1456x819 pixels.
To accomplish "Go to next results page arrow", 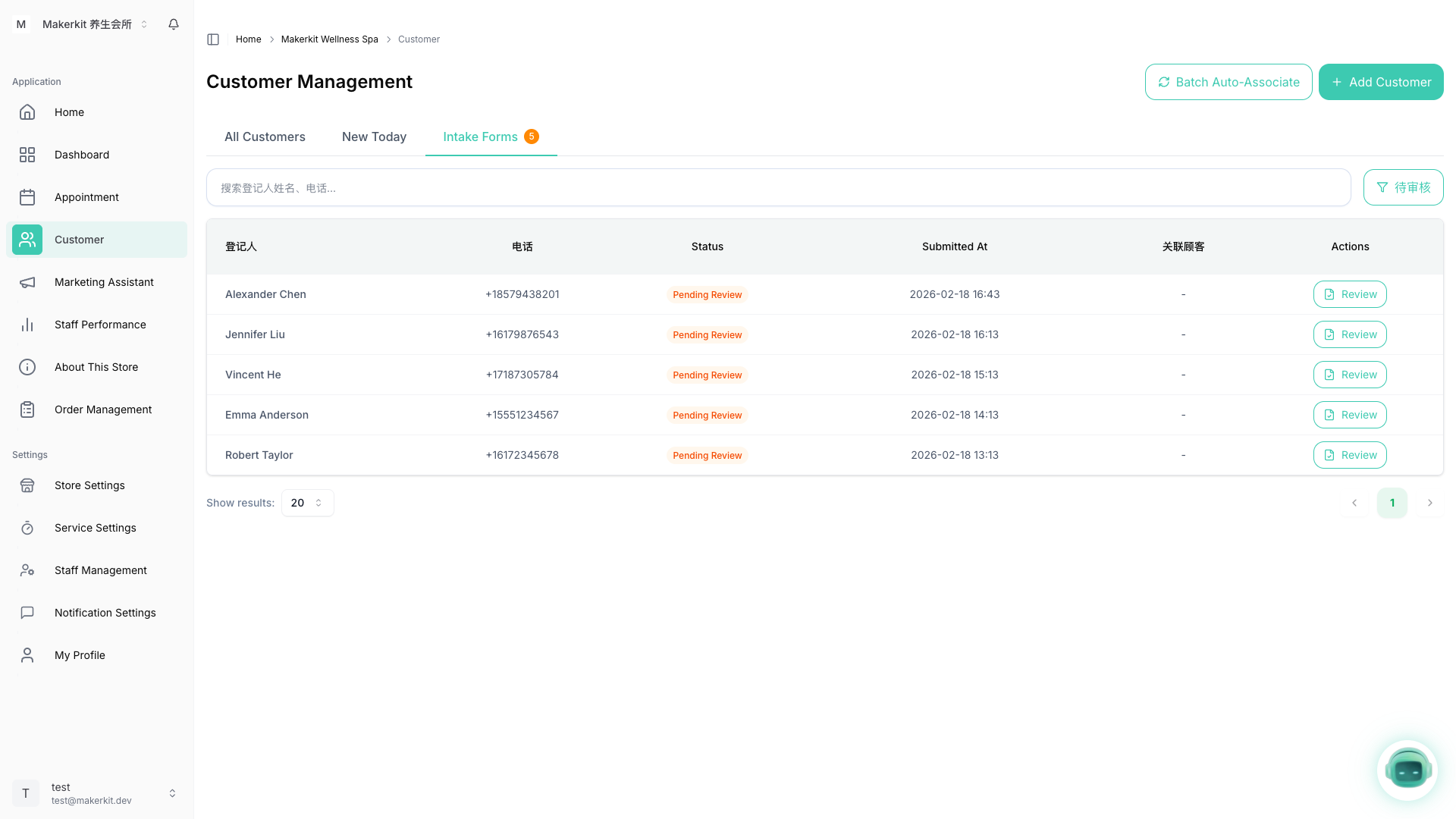I will click(x=1429, y=503).
